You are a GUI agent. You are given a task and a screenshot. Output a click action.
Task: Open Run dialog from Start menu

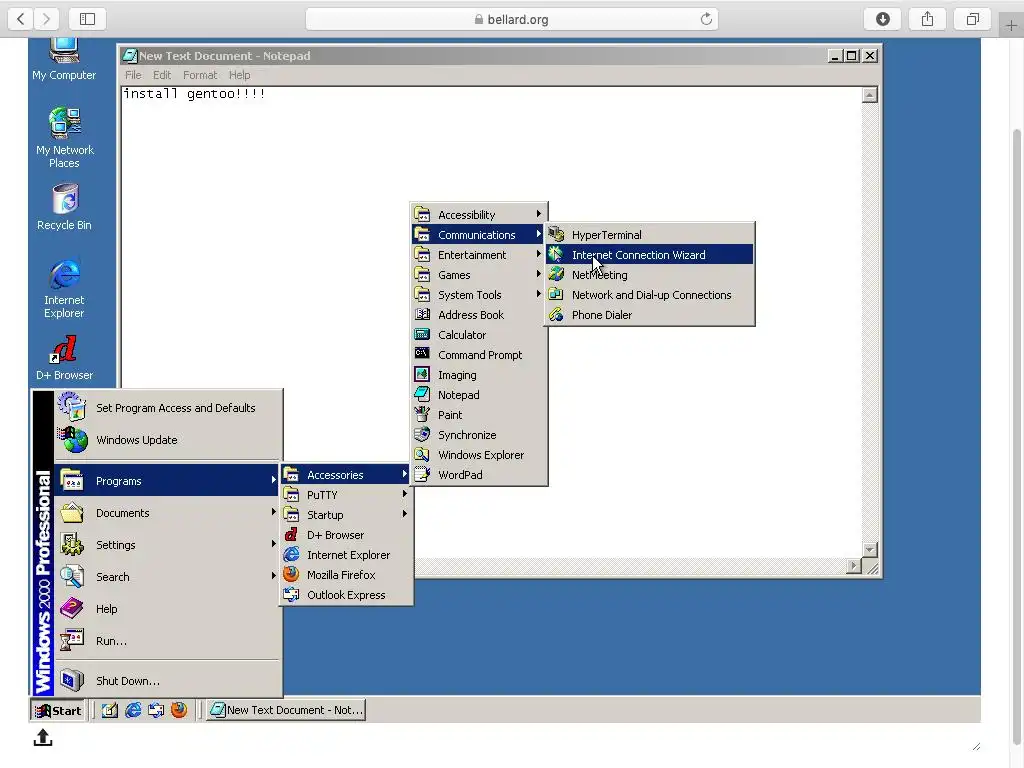(x=168, y=641)
